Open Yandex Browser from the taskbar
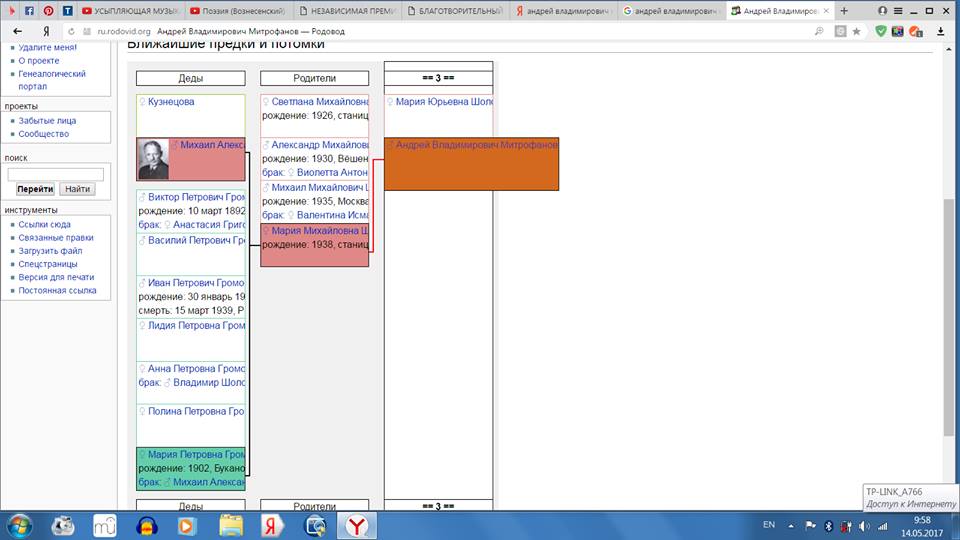The height and width of the screenshot is (540, 960). pyautogui.click(x=357, y=524)
